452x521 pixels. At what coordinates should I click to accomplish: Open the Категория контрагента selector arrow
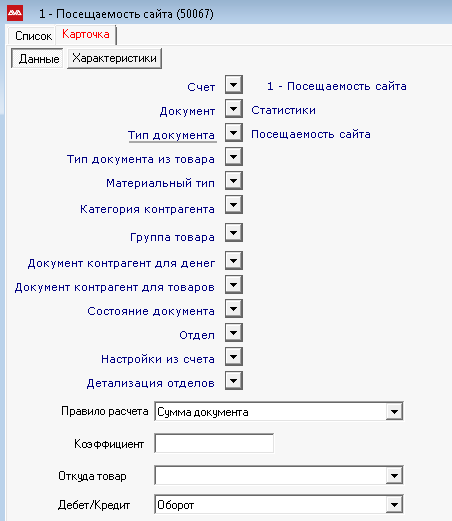click(x=234, y=205)
